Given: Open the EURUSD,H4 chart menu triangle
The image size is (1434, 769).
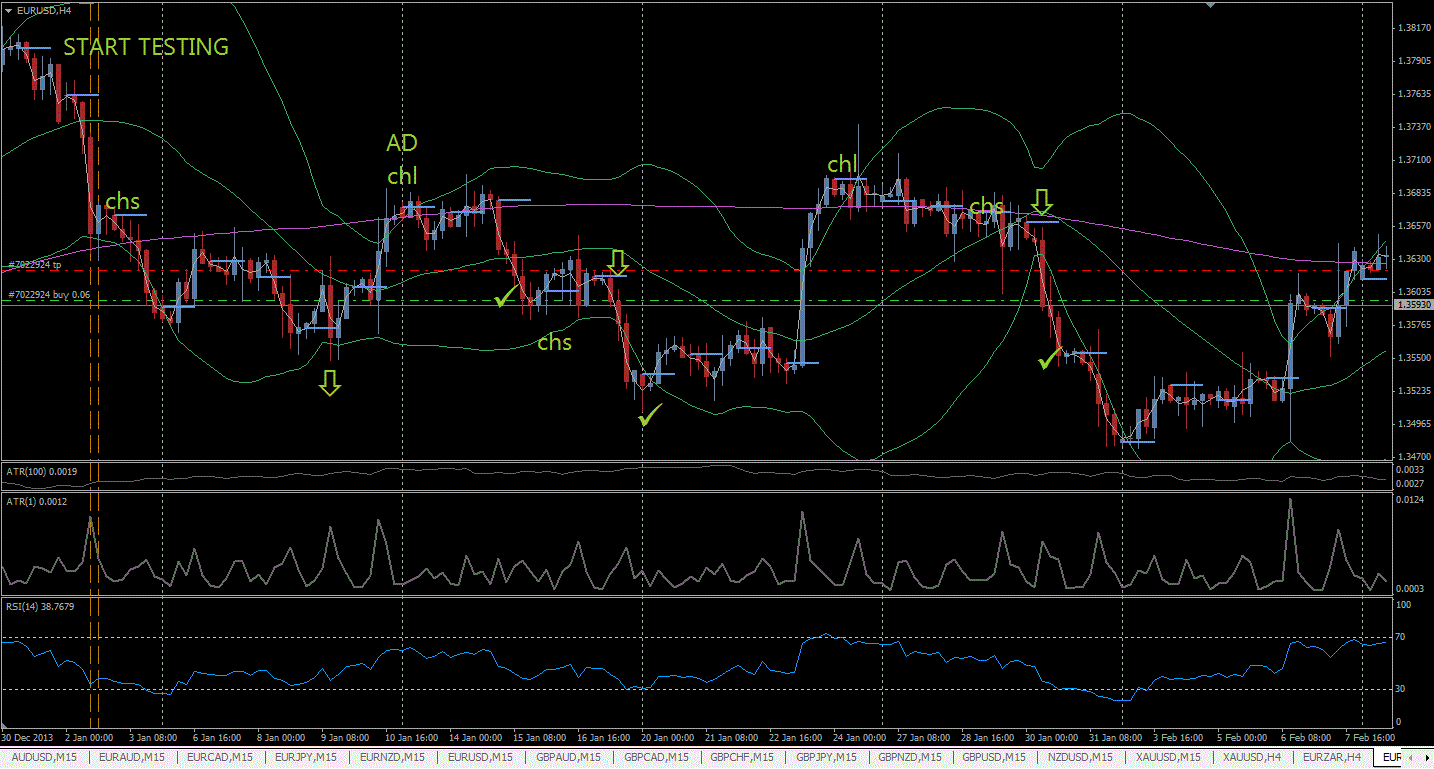Looking at the screenshot, I should [x=9, y=10].
